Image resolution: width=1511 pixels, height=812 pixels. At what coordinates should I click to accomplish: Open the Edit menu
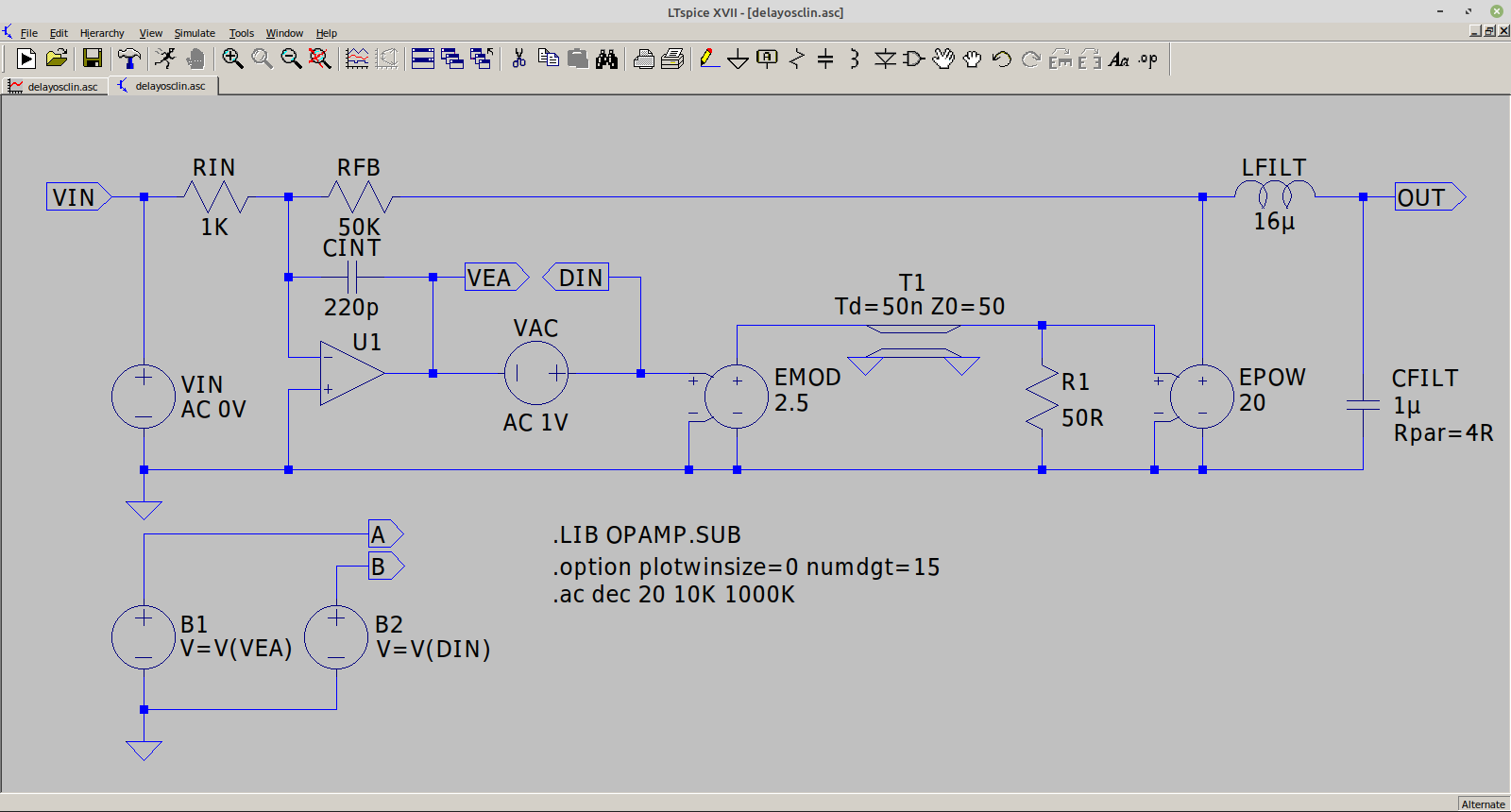59,33
